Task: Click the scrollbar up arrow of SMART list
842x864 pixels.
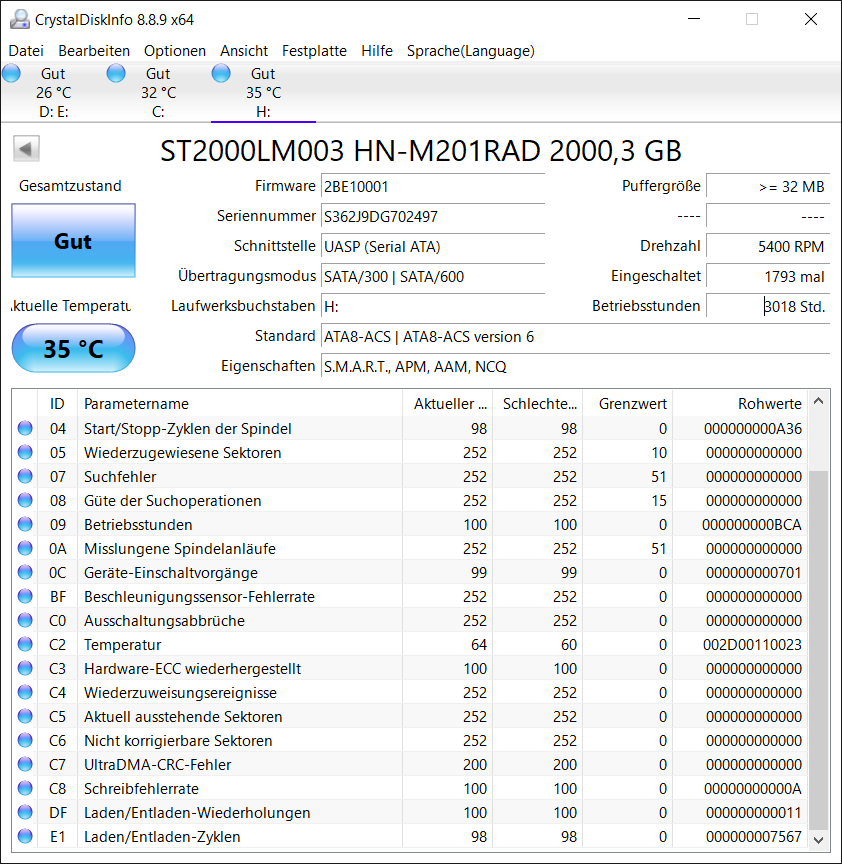Action: [818, 402]
